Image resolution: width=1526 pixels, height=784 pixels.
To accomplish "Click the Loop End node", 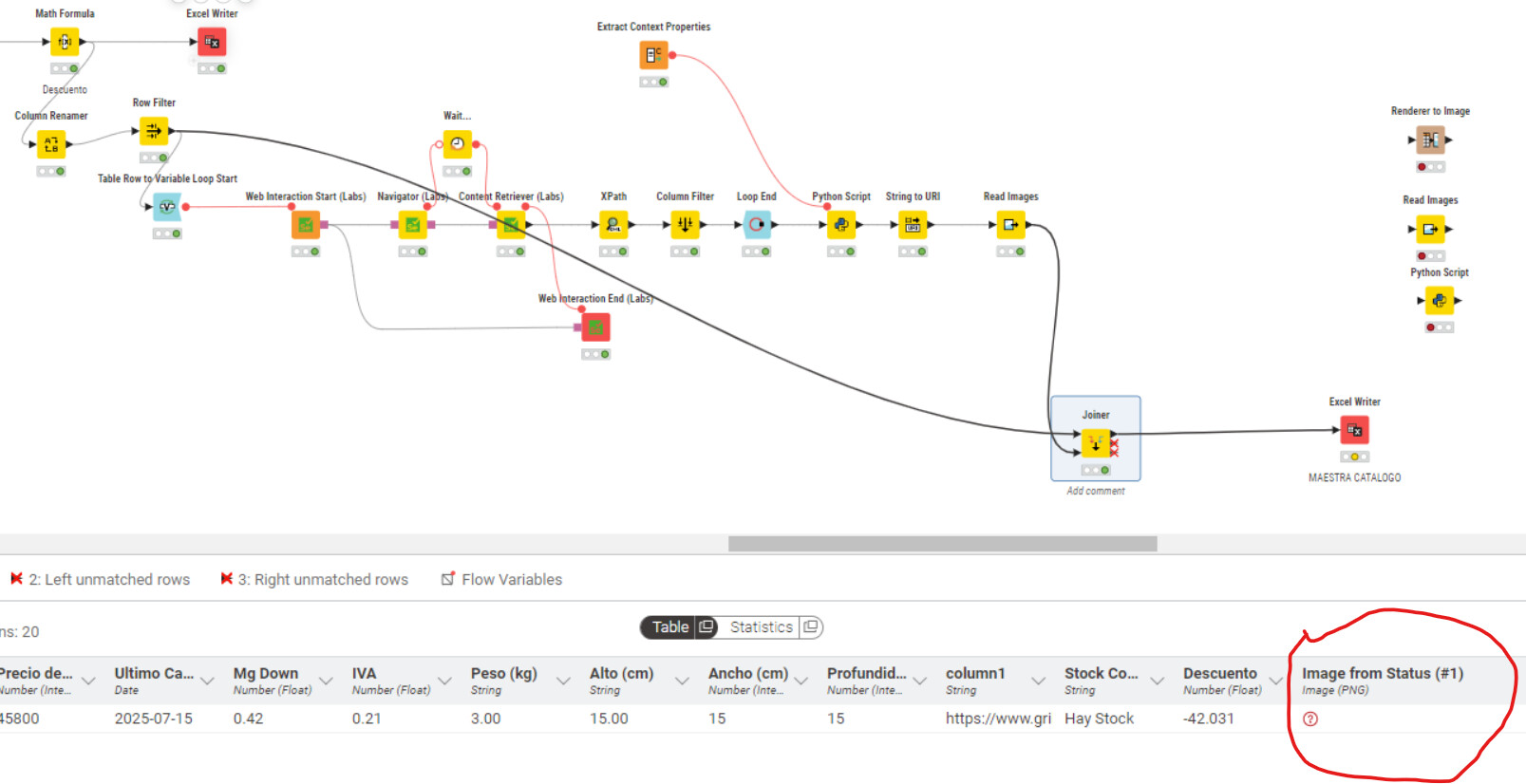I will [756, 225].
